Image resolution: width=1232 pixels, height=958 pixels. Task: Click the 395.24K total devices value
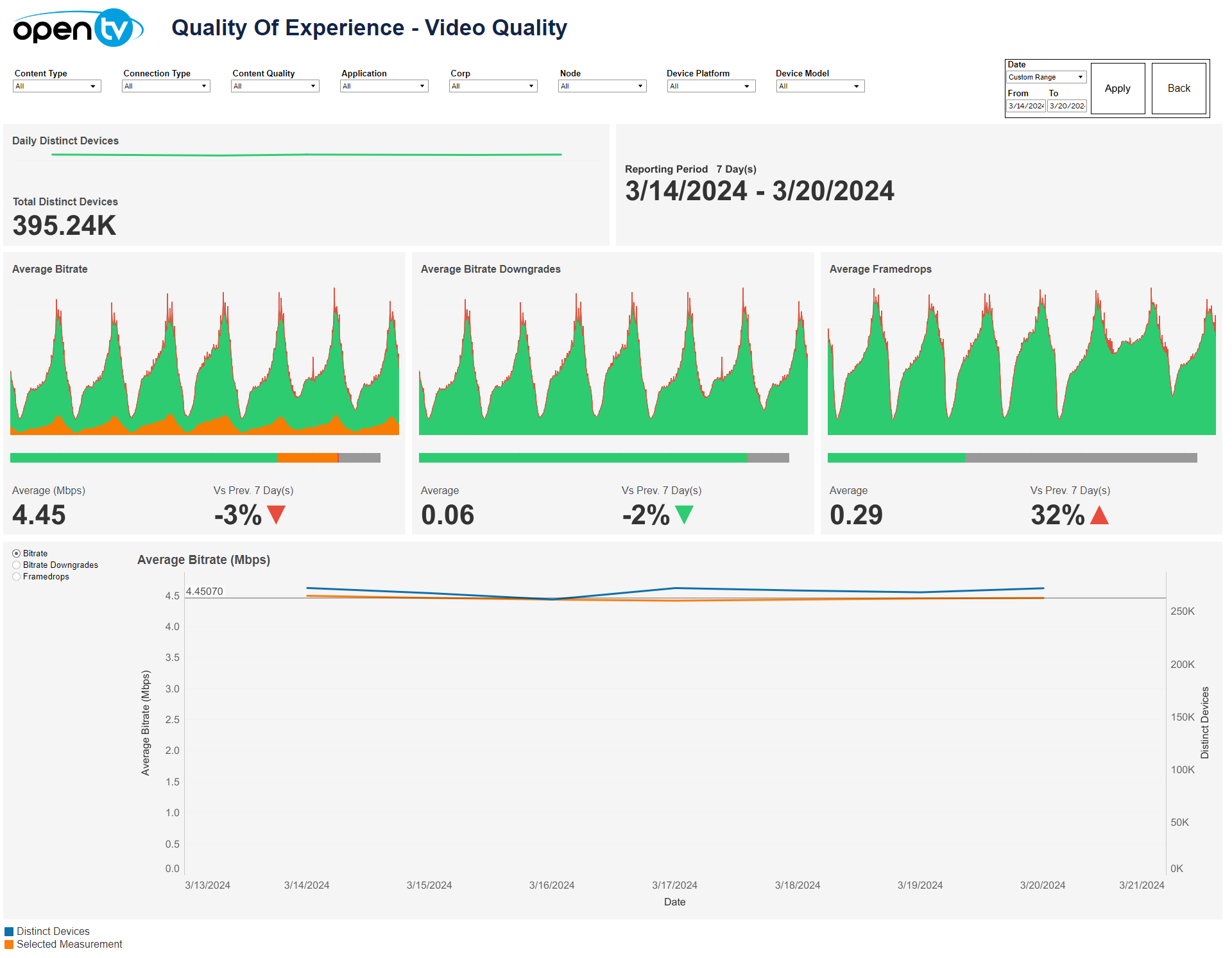[64, 225]
